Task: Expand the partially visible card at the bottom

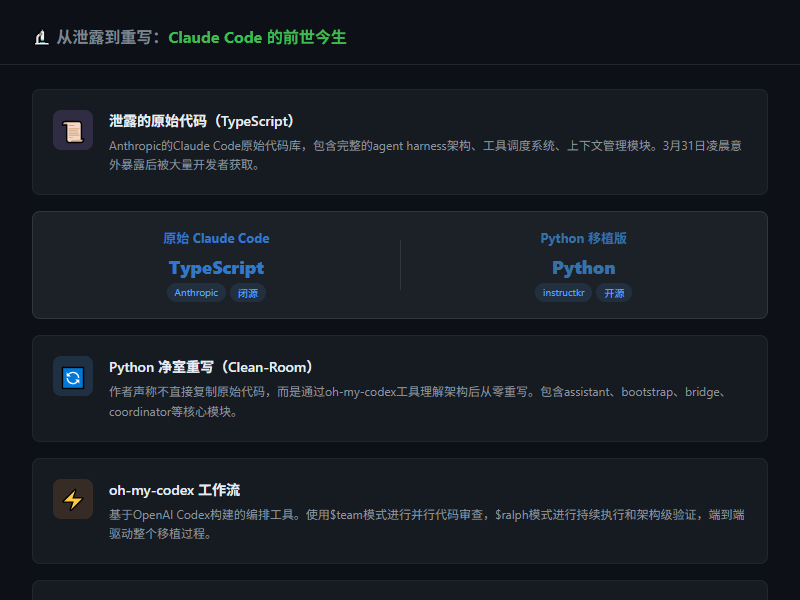Action: [400, 593]
